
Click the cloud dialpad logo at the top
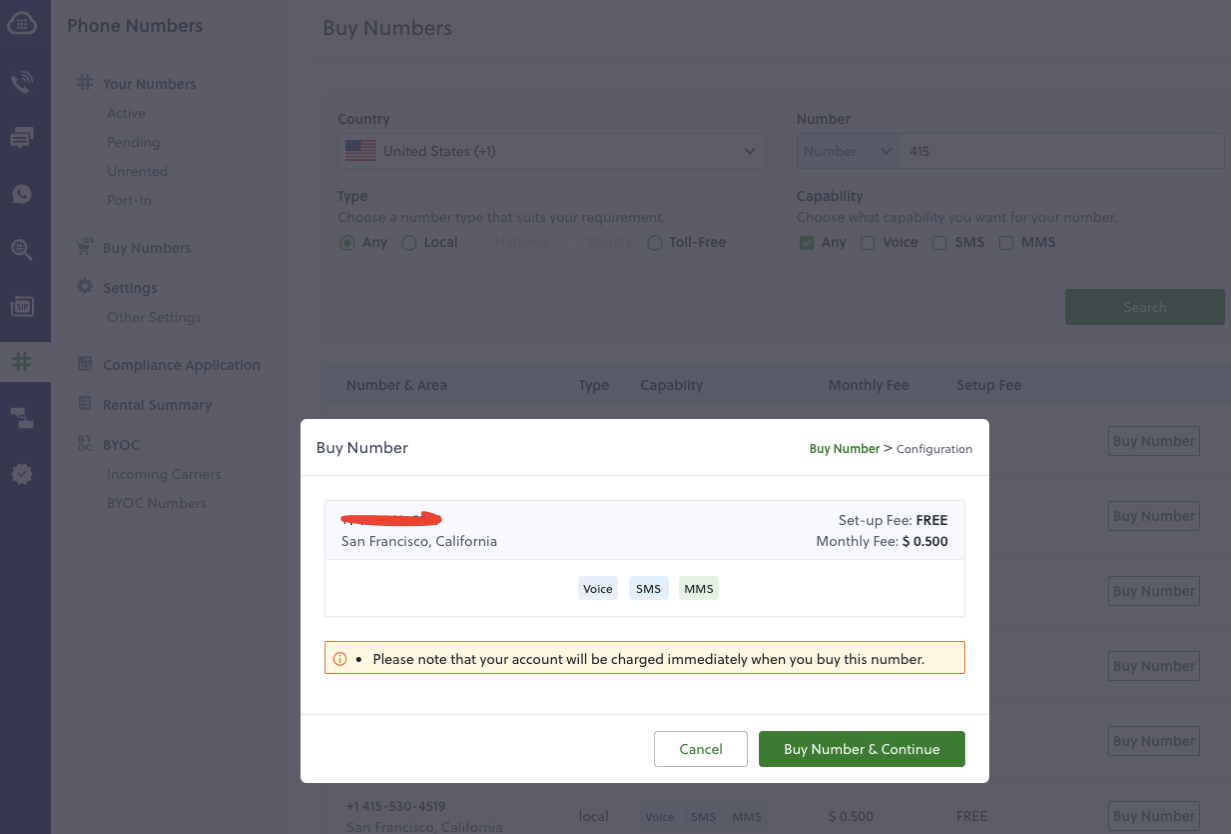(23, 22)
